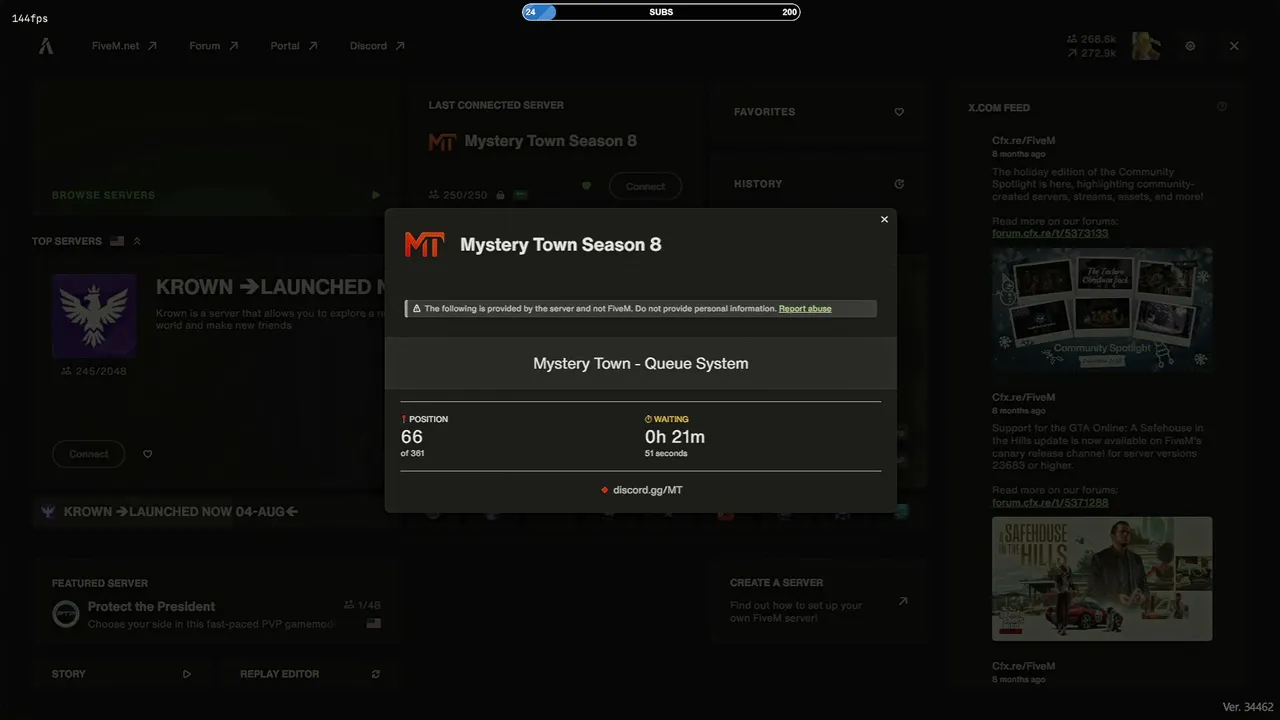This screenshot has height=720, width=1280.
Task: Click the play icon next to Story
Action: 187,674
